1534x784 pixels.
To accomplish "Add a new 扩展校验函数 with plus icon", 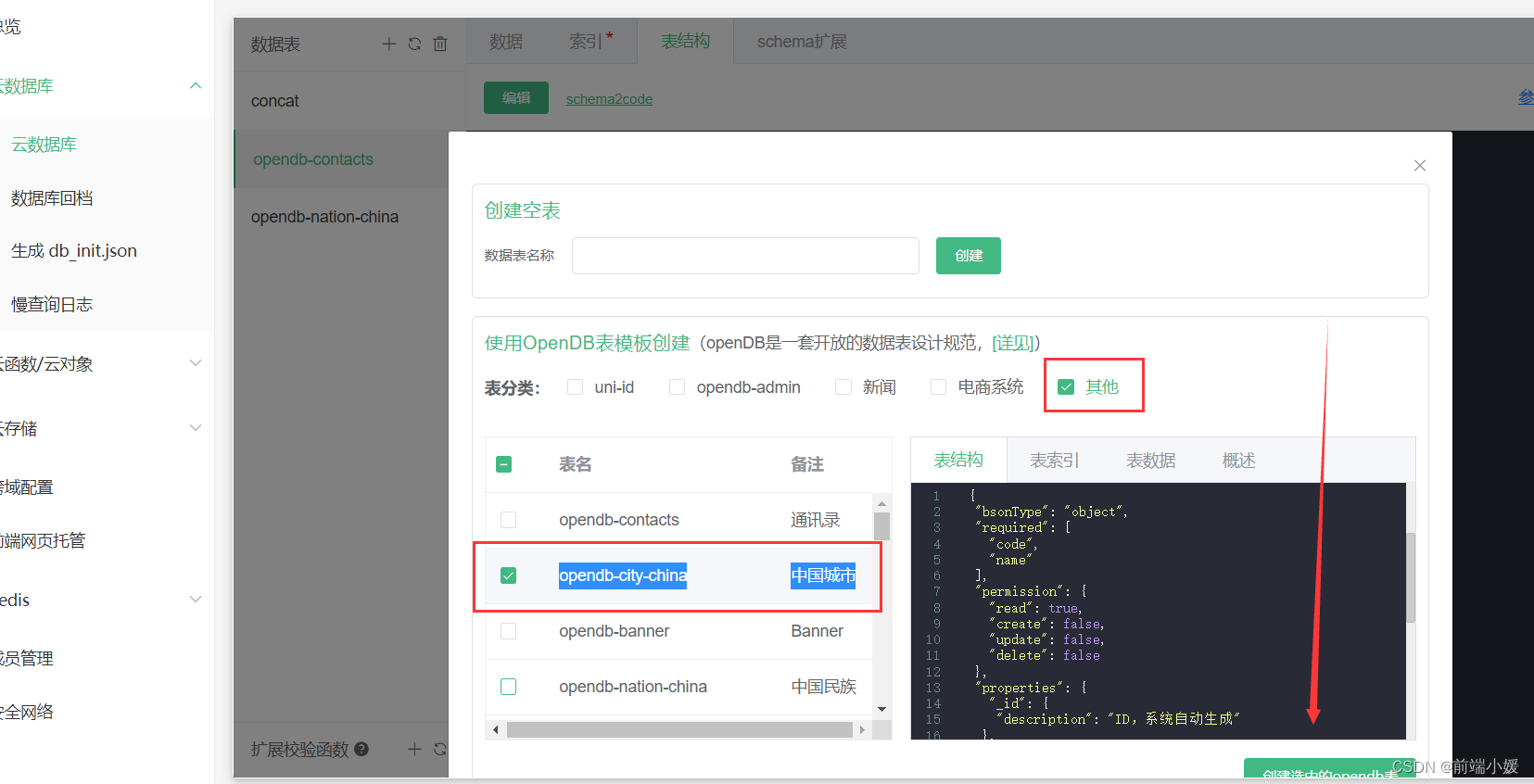I will click(x=414, y=749).
